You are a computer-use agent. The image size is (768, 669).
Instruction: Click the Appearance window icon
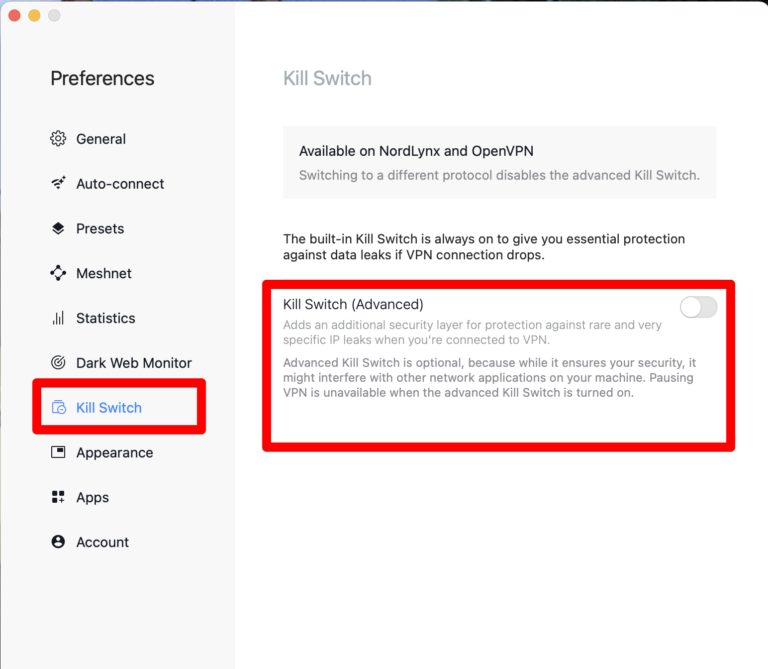[58, 452]
